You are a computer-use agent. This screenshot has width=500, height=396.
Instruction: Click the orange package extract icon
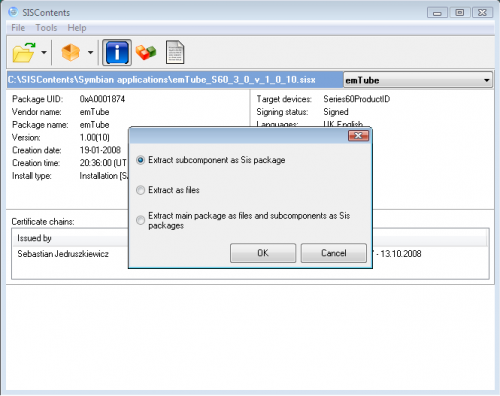(70, 52)
